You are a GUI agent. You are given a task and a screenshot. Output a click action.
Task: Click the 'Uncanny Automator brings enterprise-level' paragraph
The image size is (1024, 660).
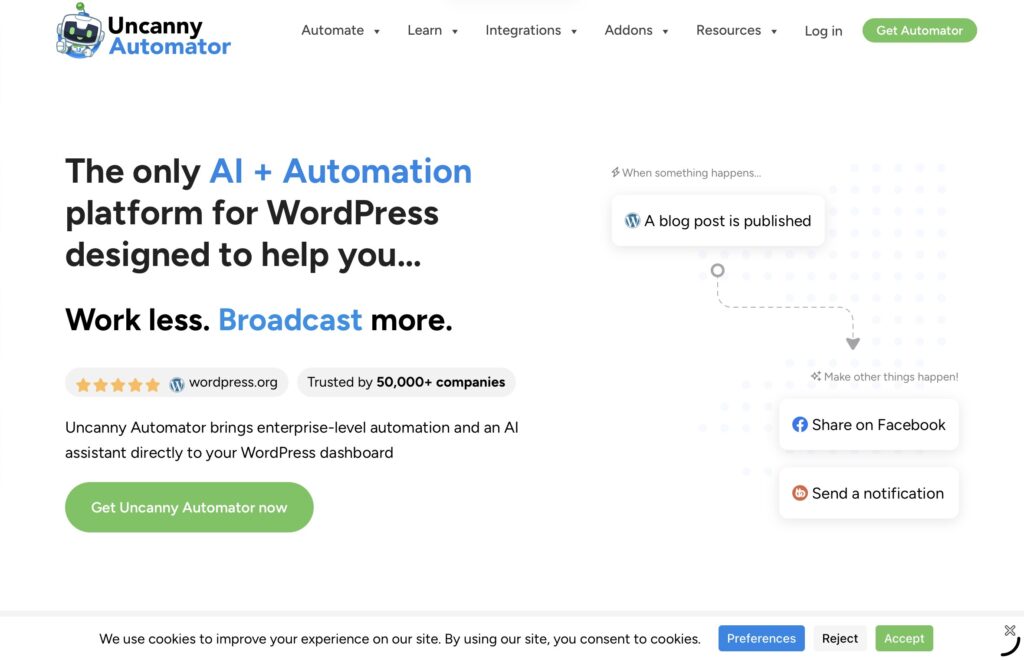coord(292,440)
